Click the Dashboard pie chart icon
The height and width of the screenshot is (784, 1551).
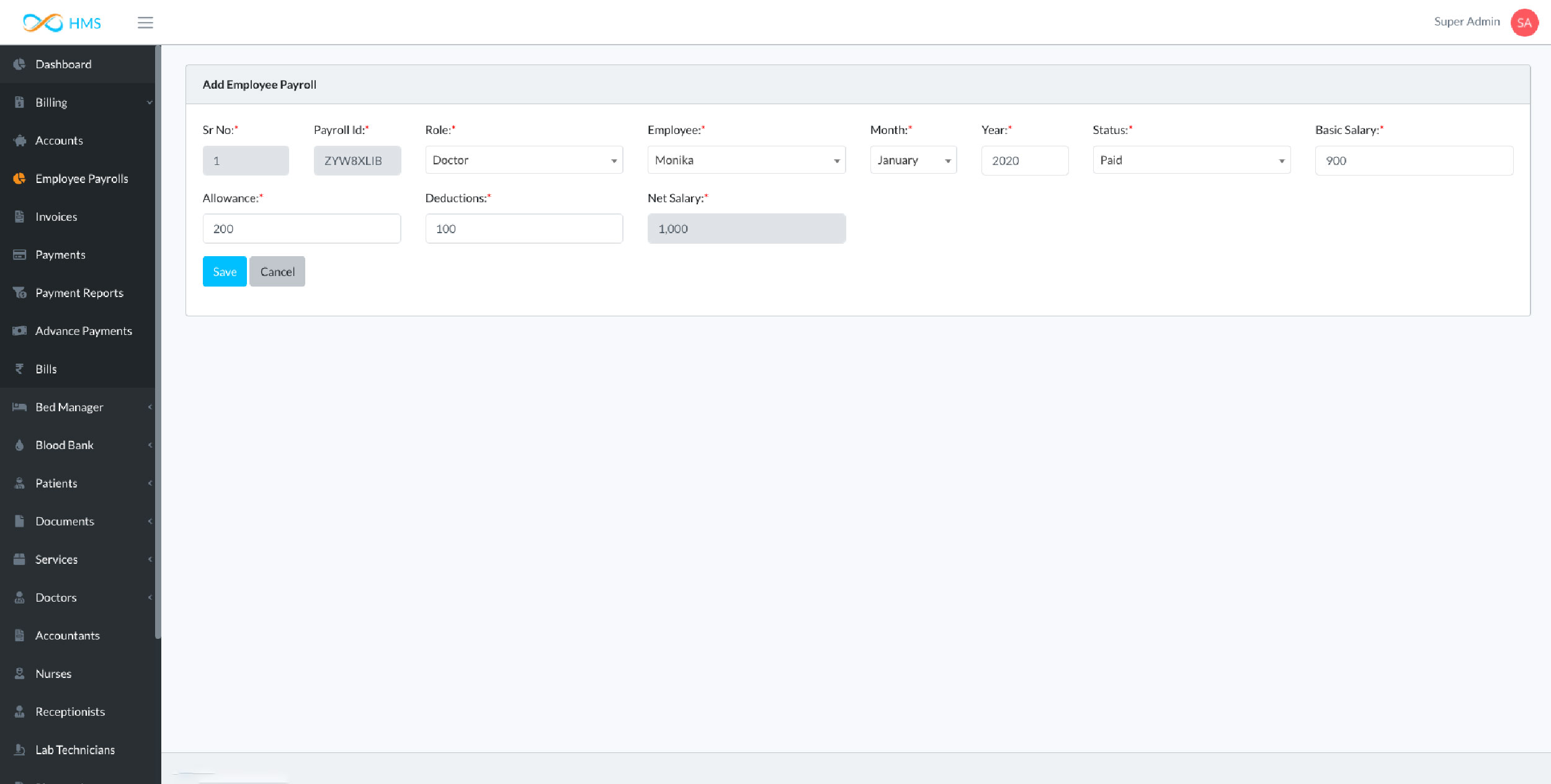19,64
